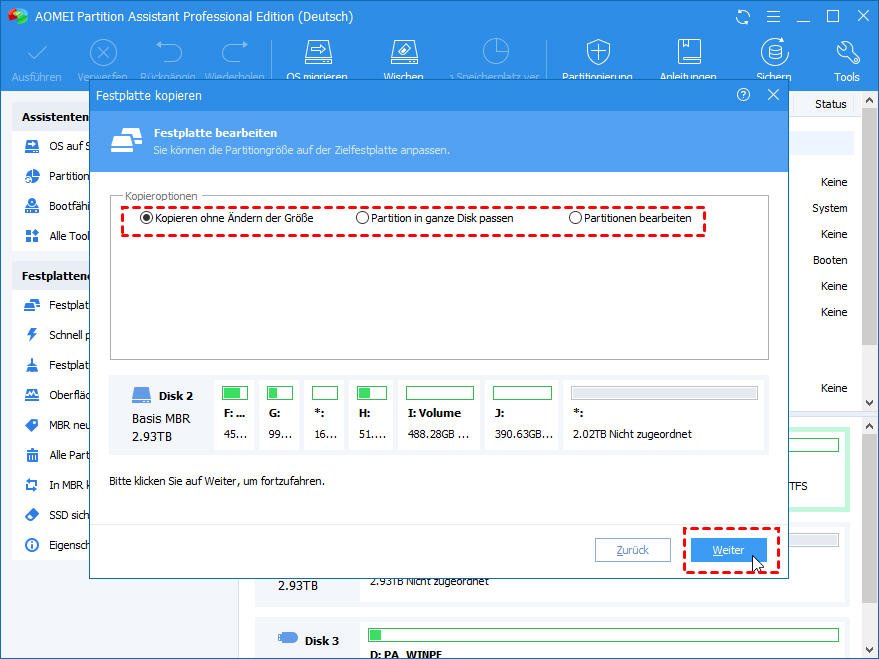Close the Festplatte kopieren dialog
879x659 pixels.
coord(774,95)
